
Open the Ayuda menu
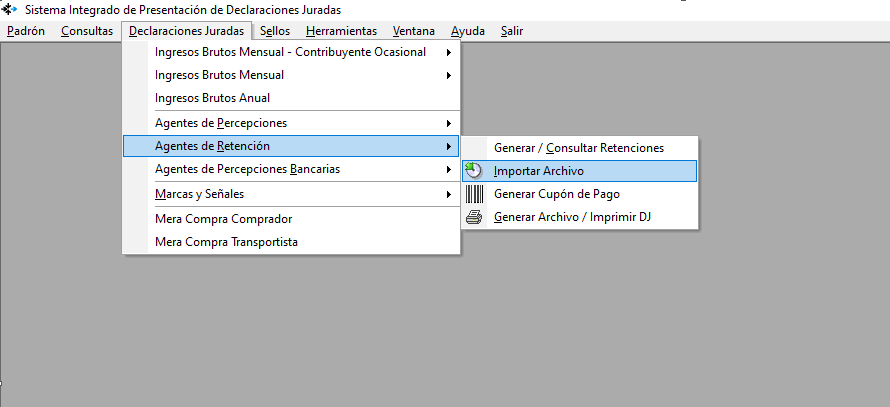tap(467, 31)
